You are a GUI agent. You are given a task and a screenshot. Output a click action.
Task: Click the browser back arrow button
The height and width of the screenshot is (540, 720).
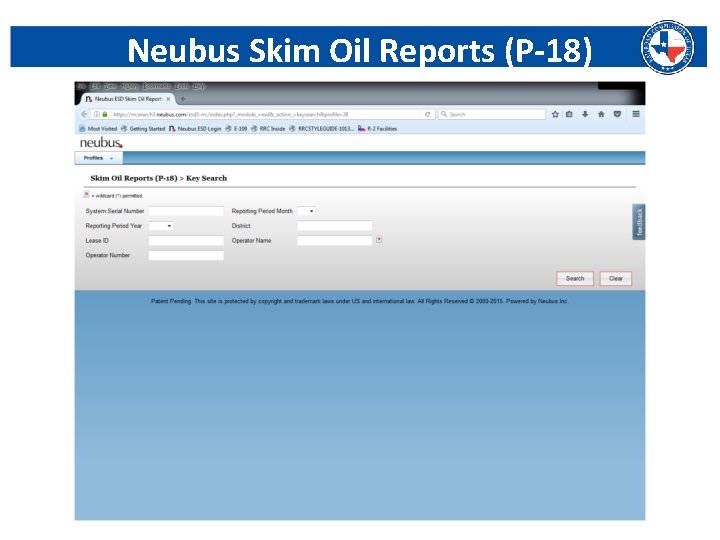click(x=84, y=114)
